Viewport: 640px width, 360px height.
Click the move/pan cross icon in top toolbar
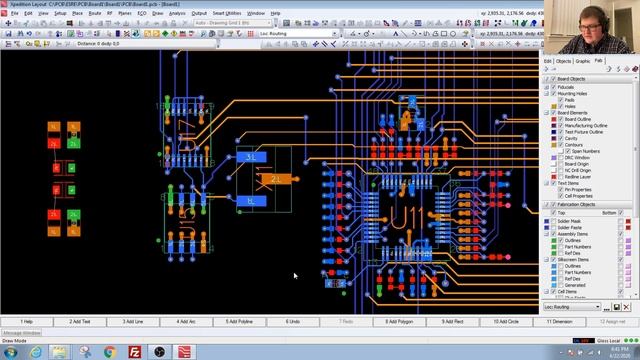pos(8,23)
